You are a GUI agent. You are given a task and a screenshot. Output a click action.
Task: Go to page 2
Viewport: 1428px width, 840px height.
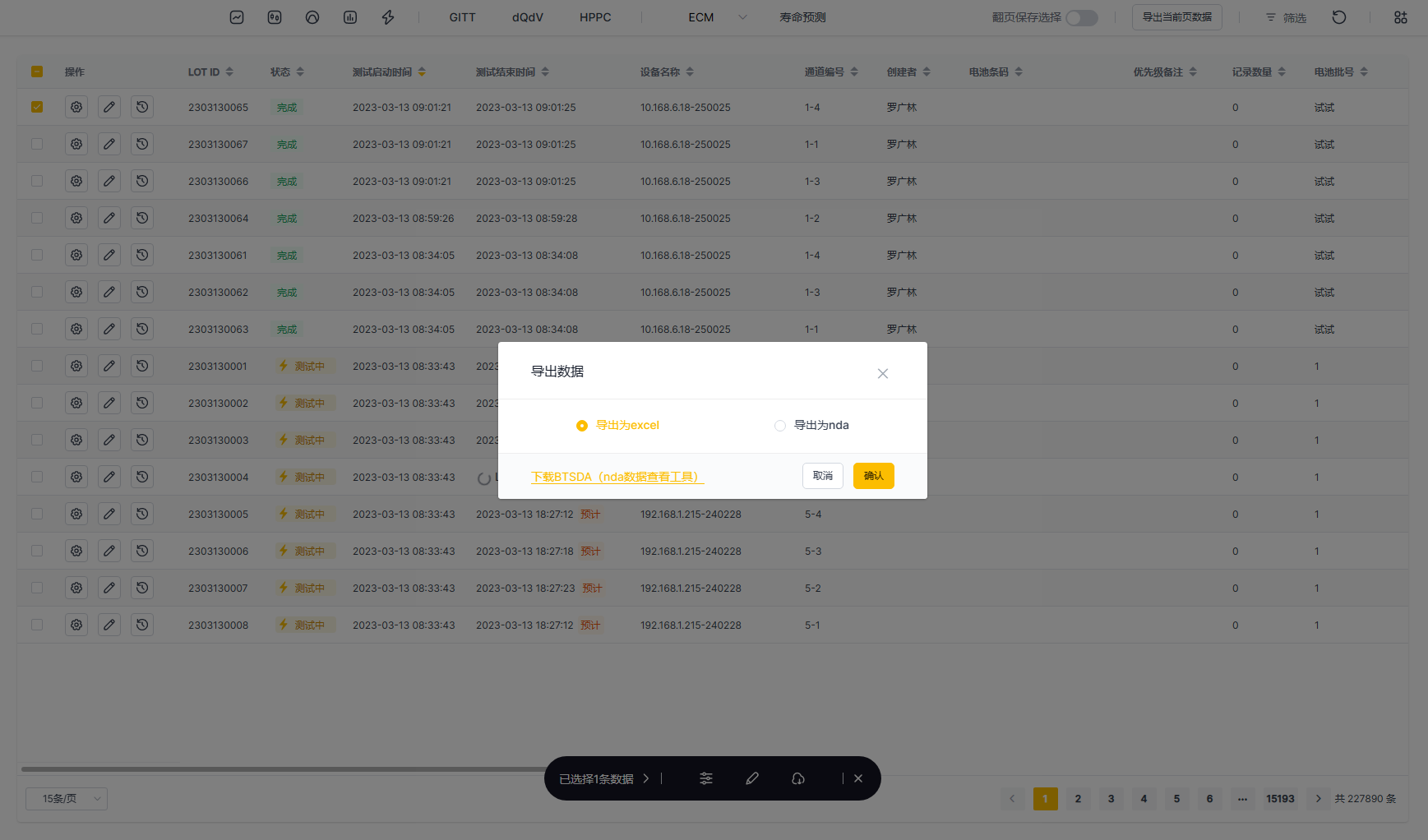pyautogui.click(x=1078, y=799)
